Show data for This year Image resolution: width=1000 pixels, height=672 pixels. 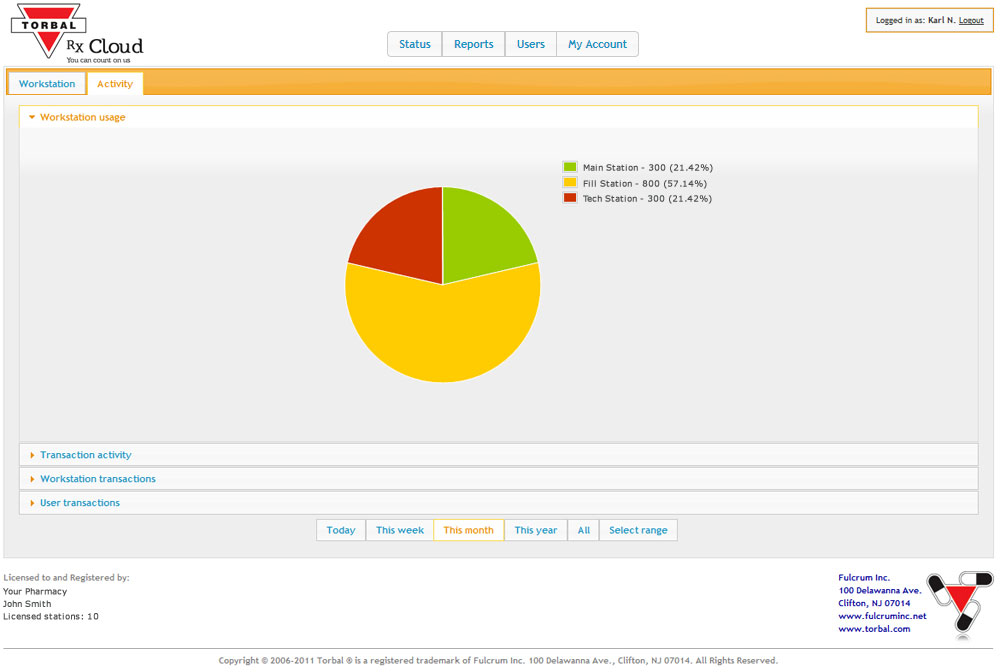point(536,530)
